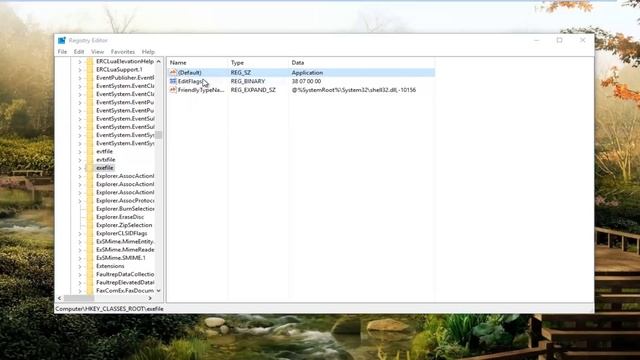Click the folder icon of ERCLuaSupport.1 key

coord(90,69)
